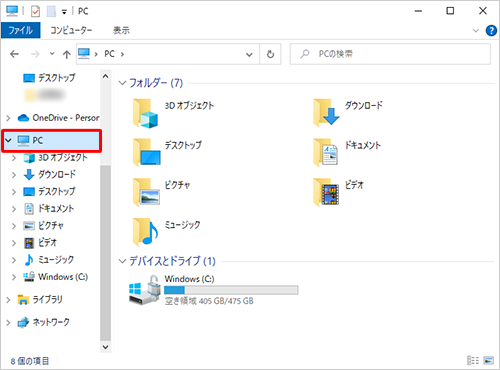Click the PC icon in the address bar
The width and height of the screenshot is (500, 370).
tap(84, 54)
